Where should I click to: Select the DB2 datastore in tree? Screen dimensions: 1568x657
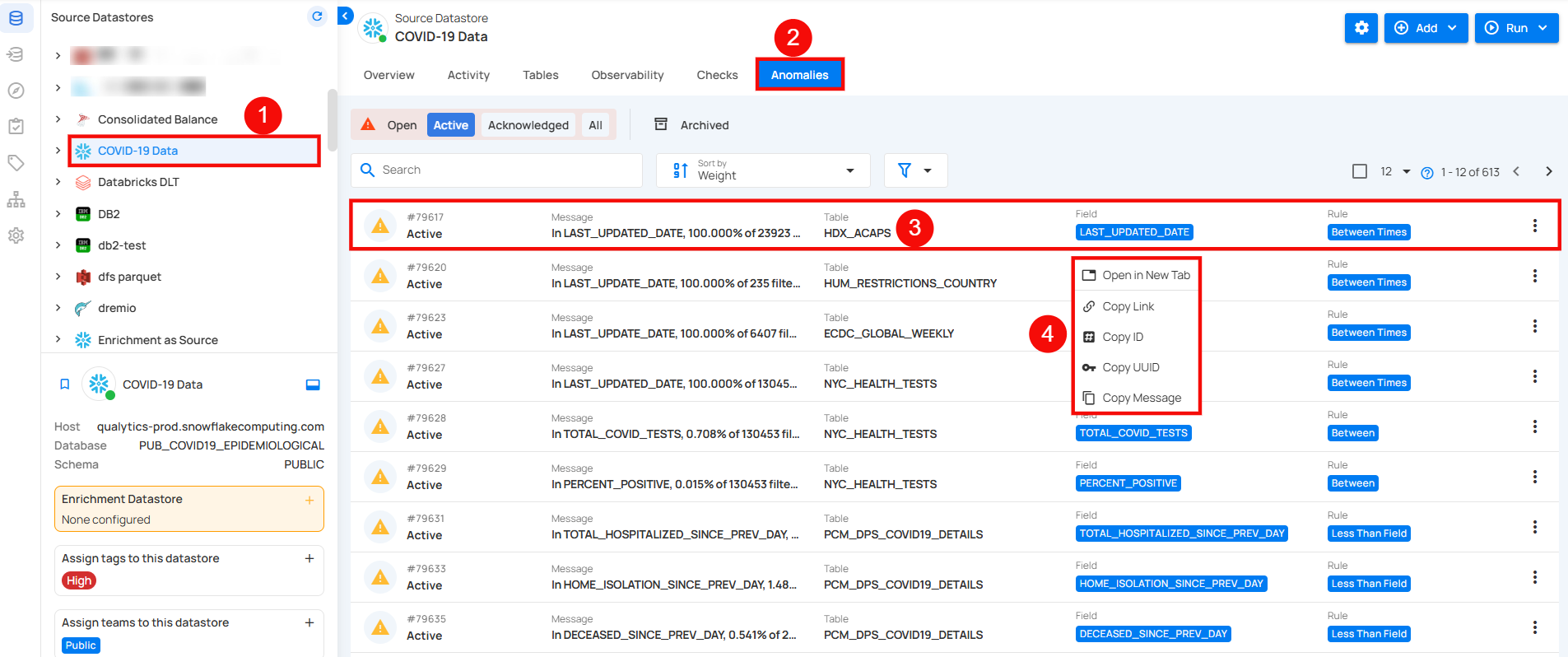(x=109, y=214)
